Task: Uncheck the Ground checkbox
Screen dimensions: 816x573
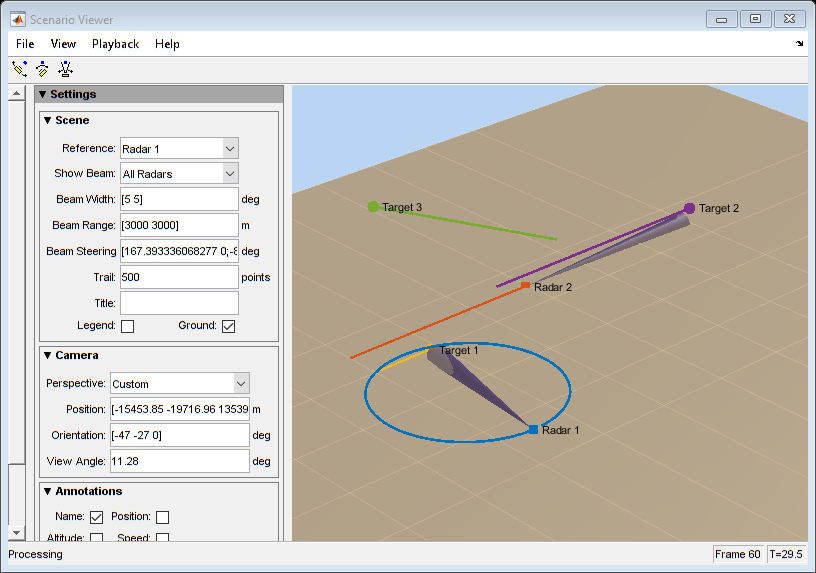Action: click(x=228, y=326)
